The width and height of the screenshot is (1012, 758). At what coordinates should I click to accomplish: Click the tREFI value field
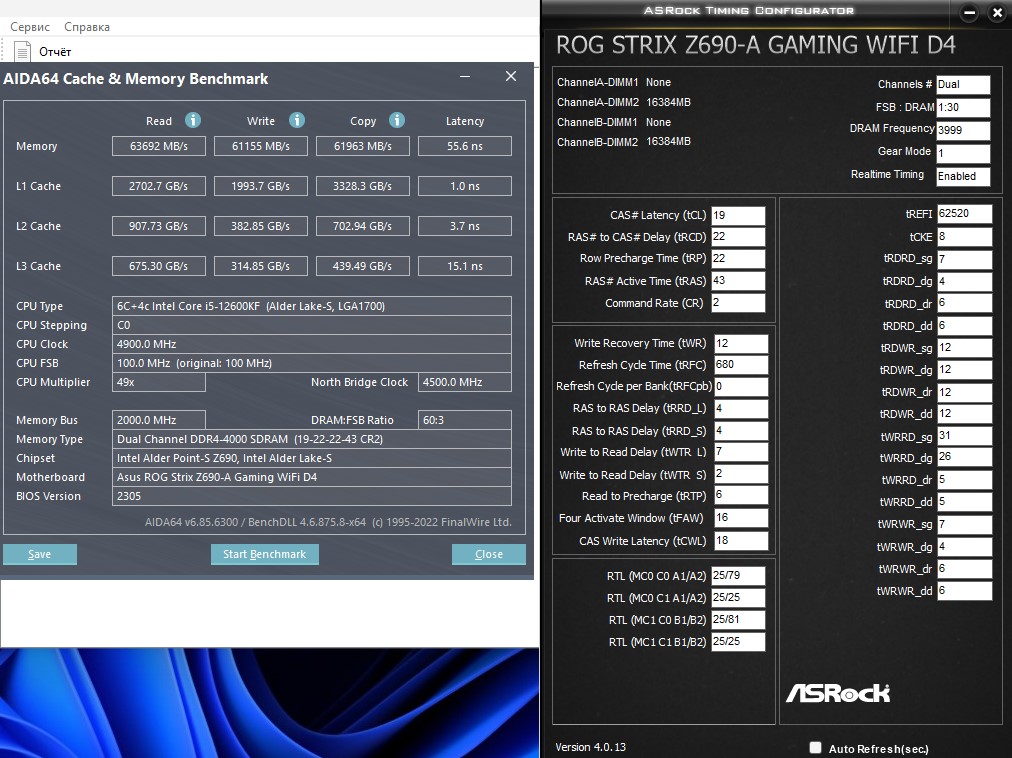pyautogui.click(x=964, y=214)
